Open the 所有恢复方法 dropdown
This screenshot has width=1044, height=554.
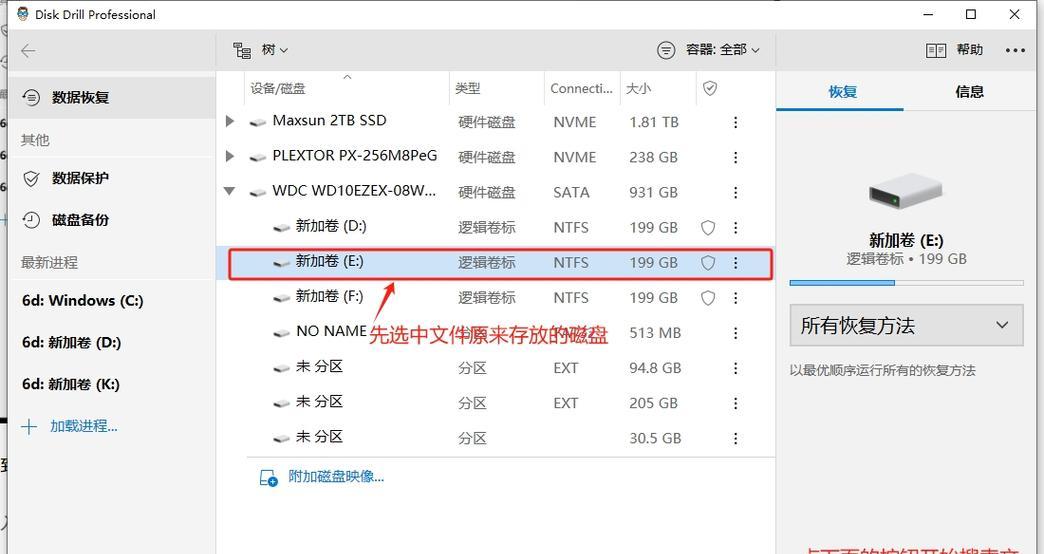coord(906,326)
